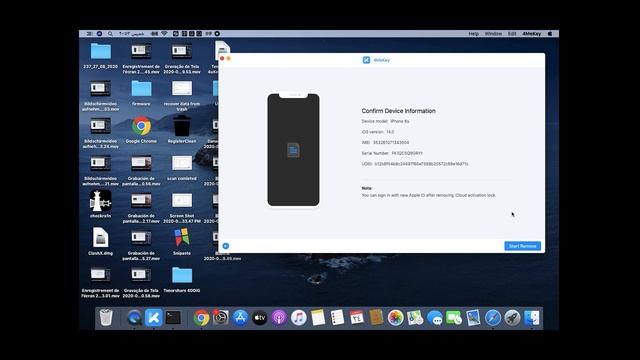Open System Preferences from the Dock

point(220,318)
